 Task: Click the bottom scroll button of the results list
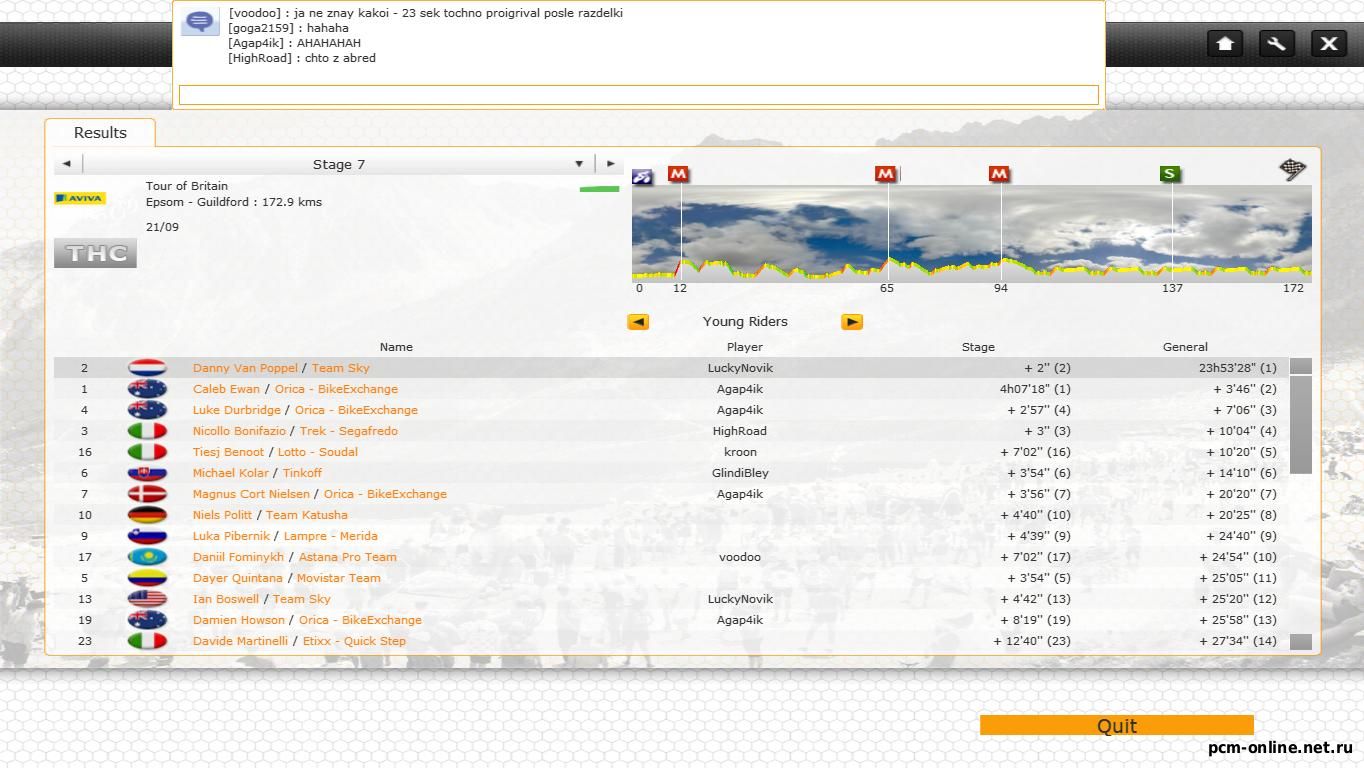1300,642
